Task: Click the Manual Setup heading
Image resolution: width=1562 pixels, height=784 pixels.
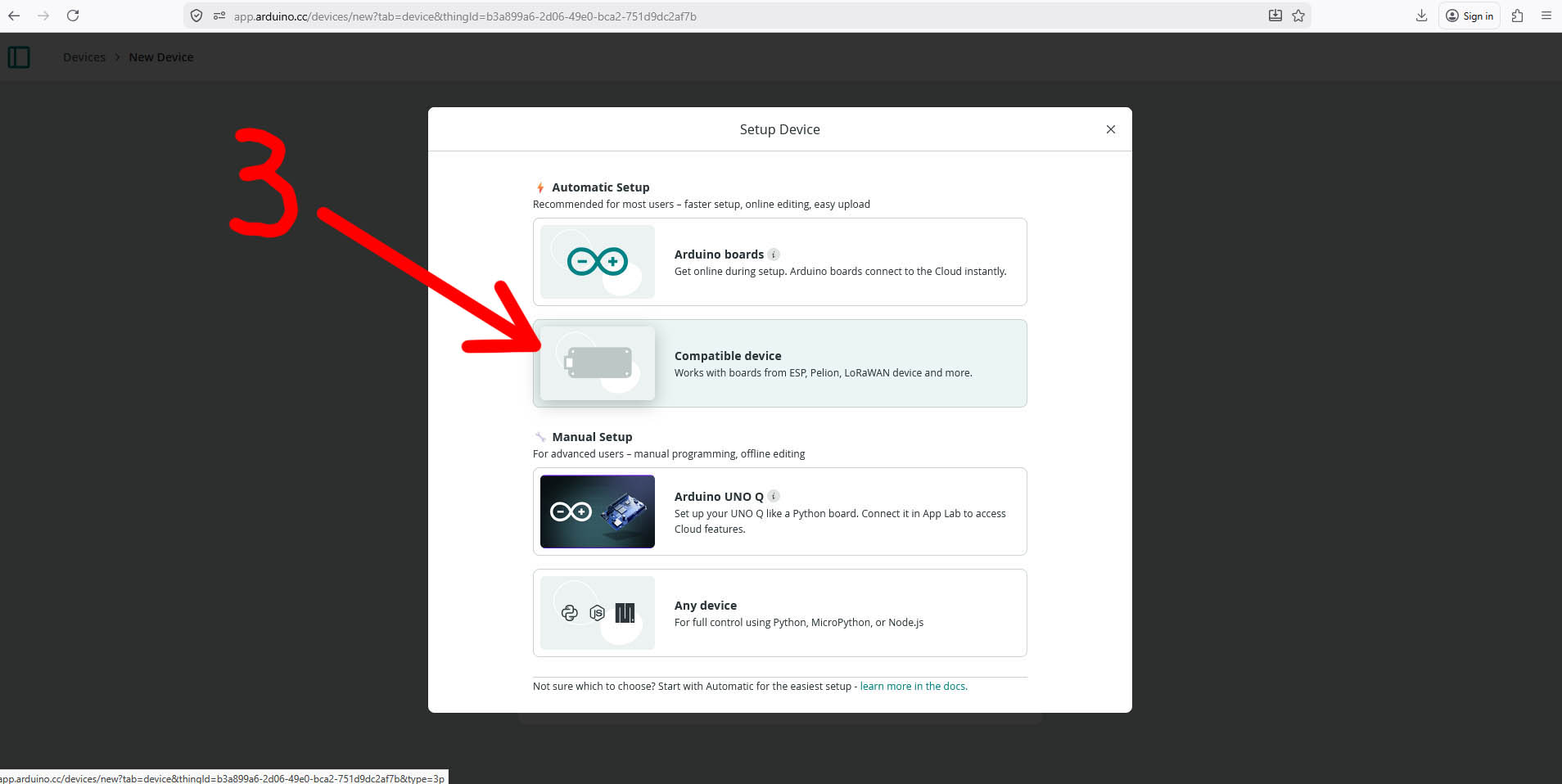Action: (x=592, y=437)
